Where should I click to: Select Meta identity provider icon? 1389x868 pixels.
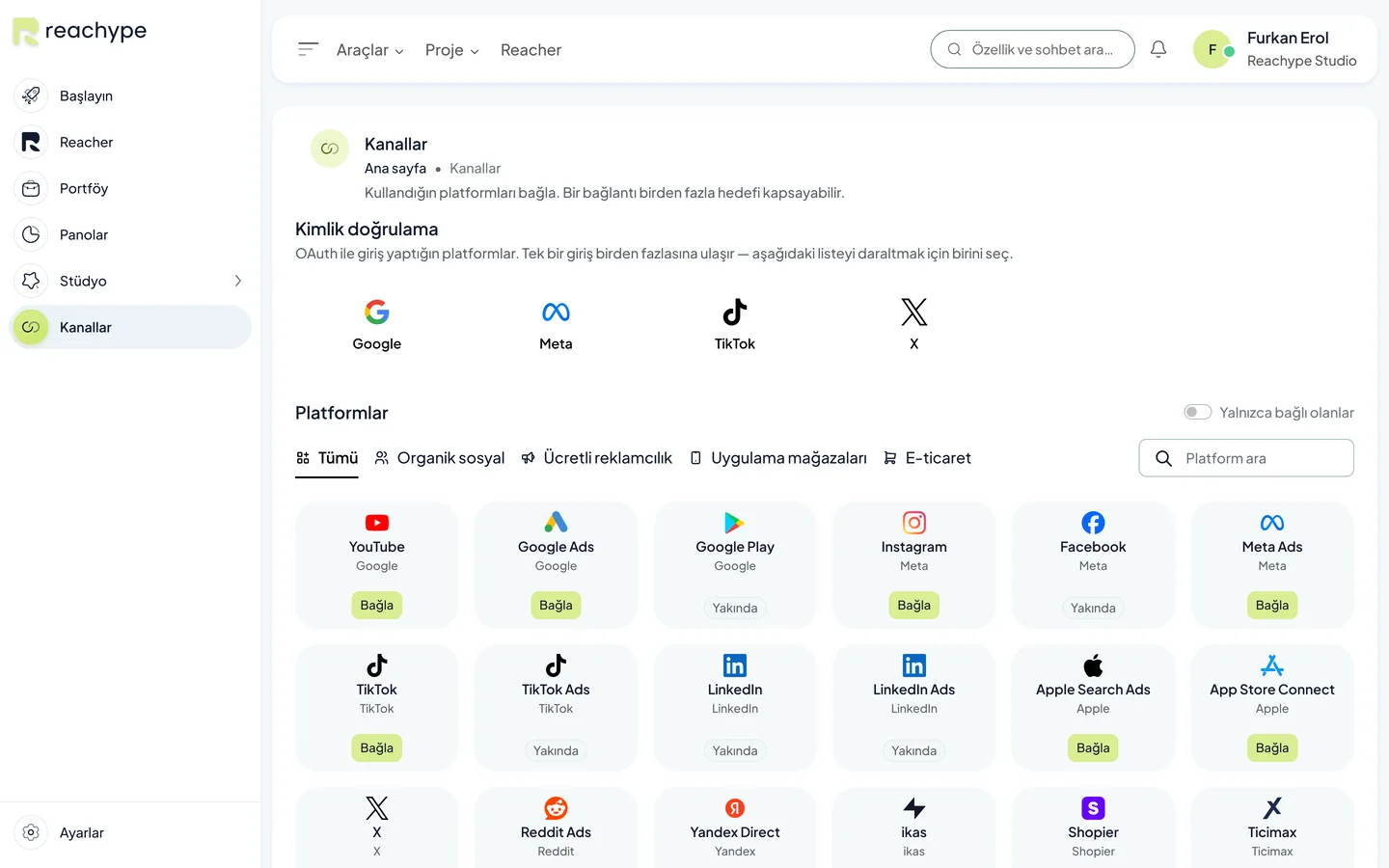point(556,312)
